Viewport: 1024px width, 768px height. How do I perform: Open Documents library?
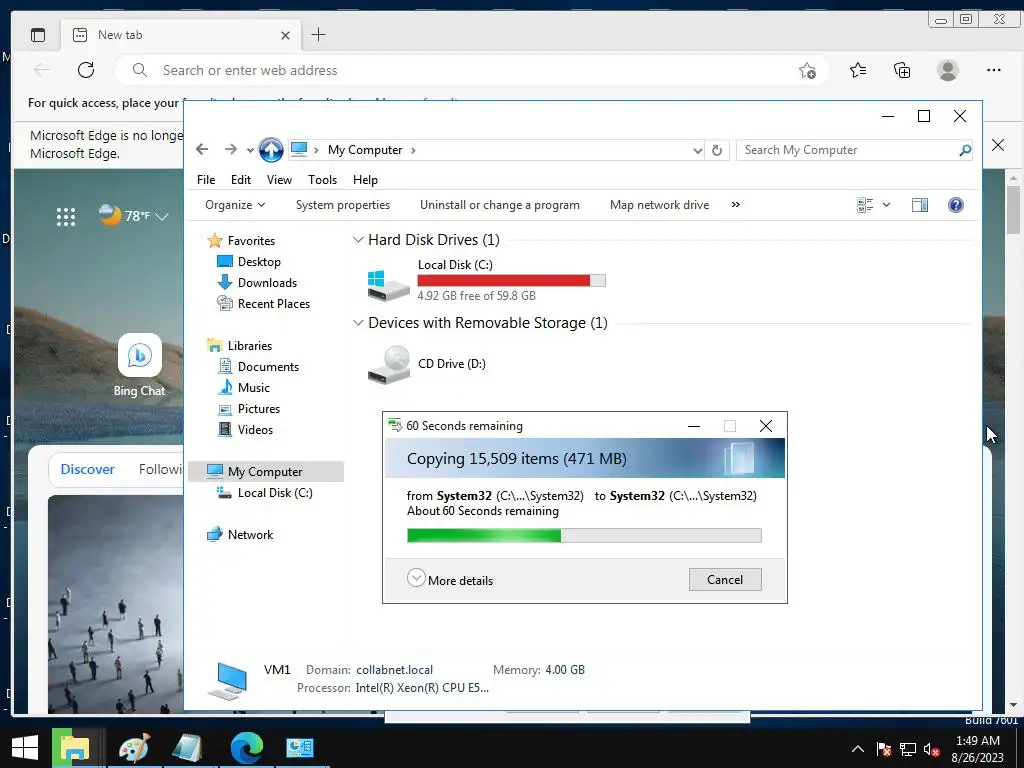[x=268, y=367]
